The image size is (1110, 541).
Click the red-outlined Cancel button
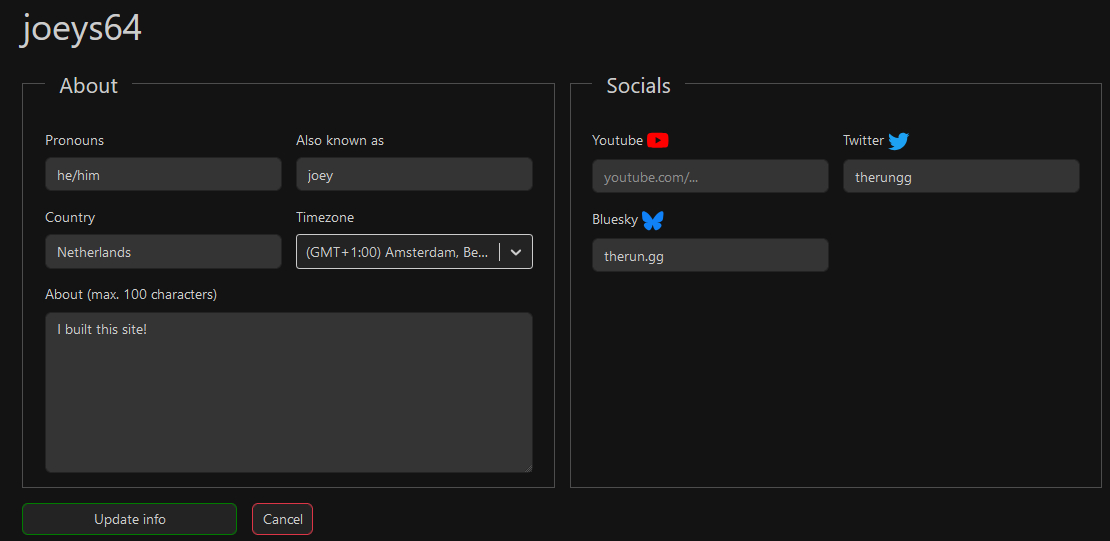[282, 519]
